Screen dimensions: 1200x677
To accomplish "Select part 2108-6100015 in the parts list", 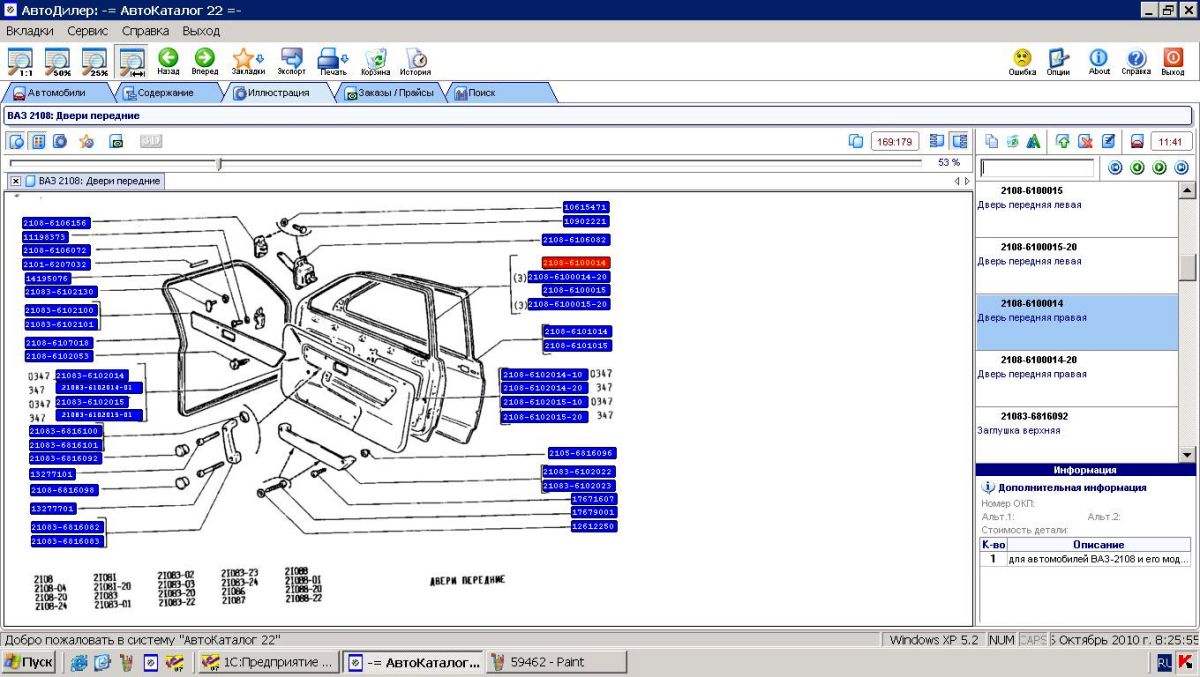I will pos(1077,208).
